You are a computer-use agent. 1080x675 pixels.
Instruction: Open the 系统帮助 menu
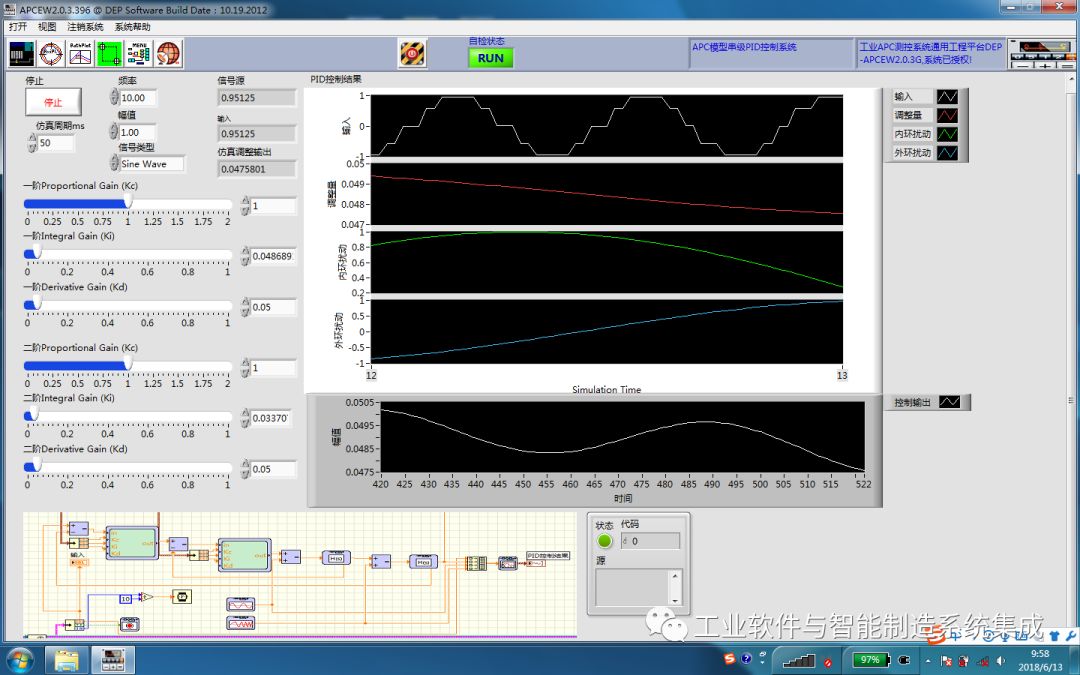coord(133,27)
